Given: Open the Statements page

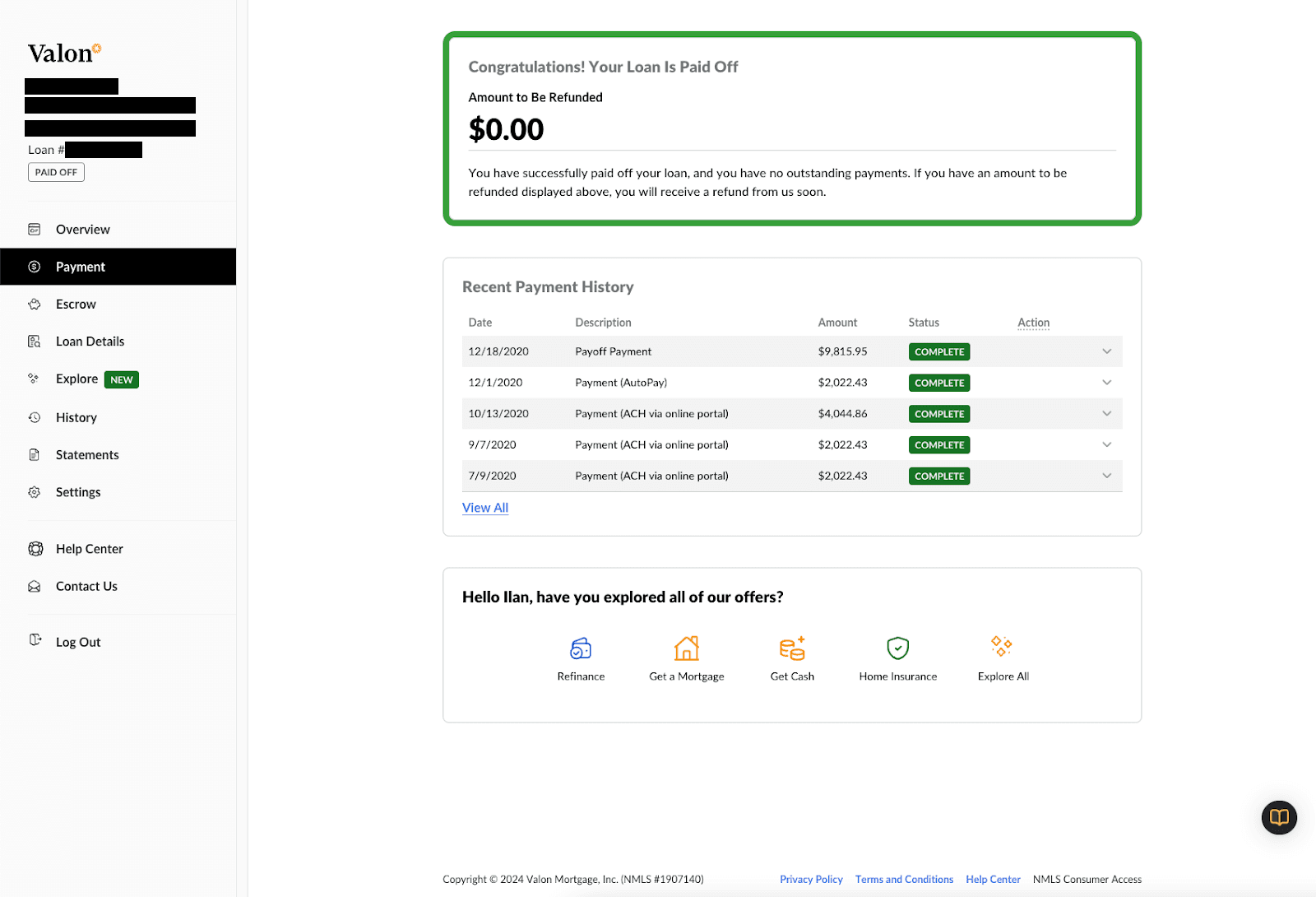Looking at the screenshot, I should coord(87,455).
